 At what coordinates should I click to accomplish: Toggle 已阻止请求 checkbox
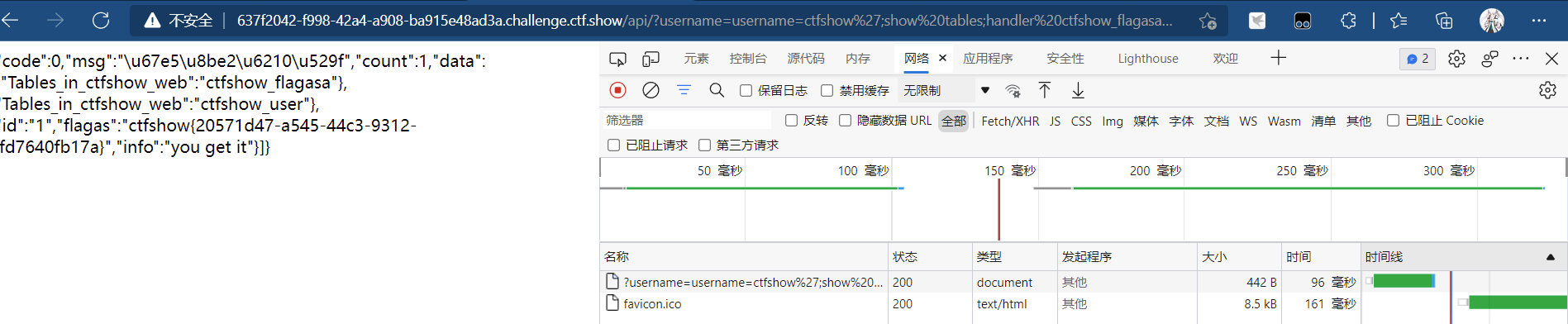click(x=613, y=145)
